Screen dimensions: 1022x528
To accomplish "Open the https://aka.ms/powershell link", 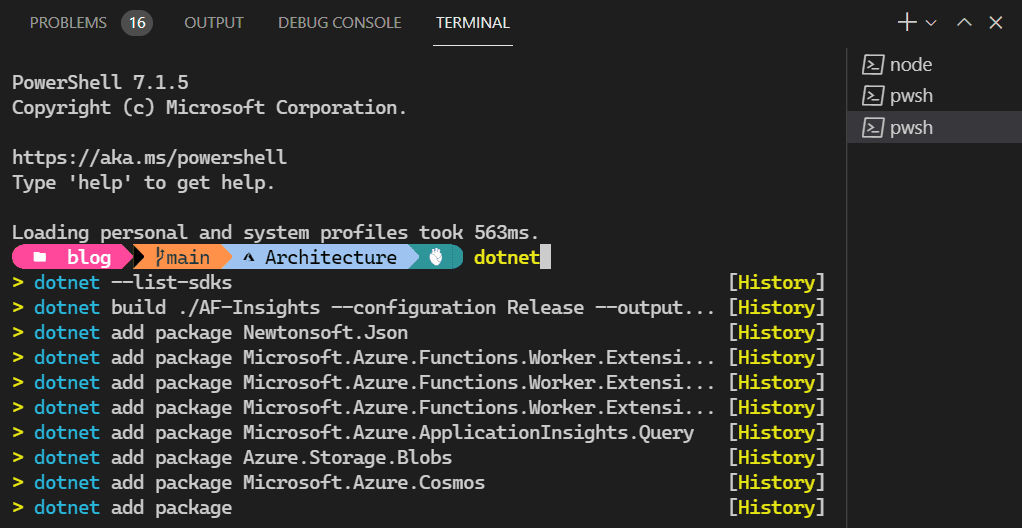I will click(x=149, y=158).
